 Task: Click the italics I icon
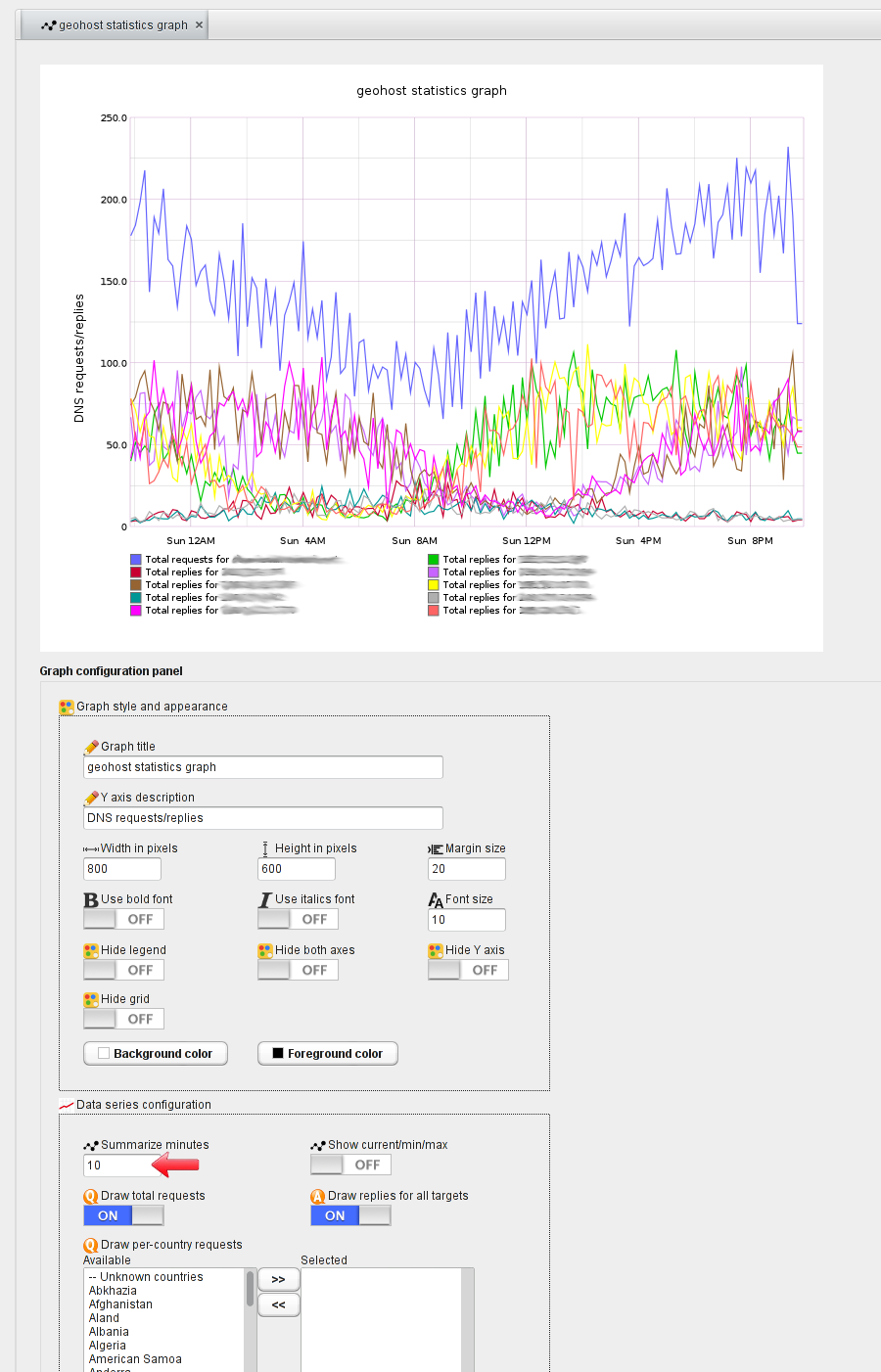[265, 899]
